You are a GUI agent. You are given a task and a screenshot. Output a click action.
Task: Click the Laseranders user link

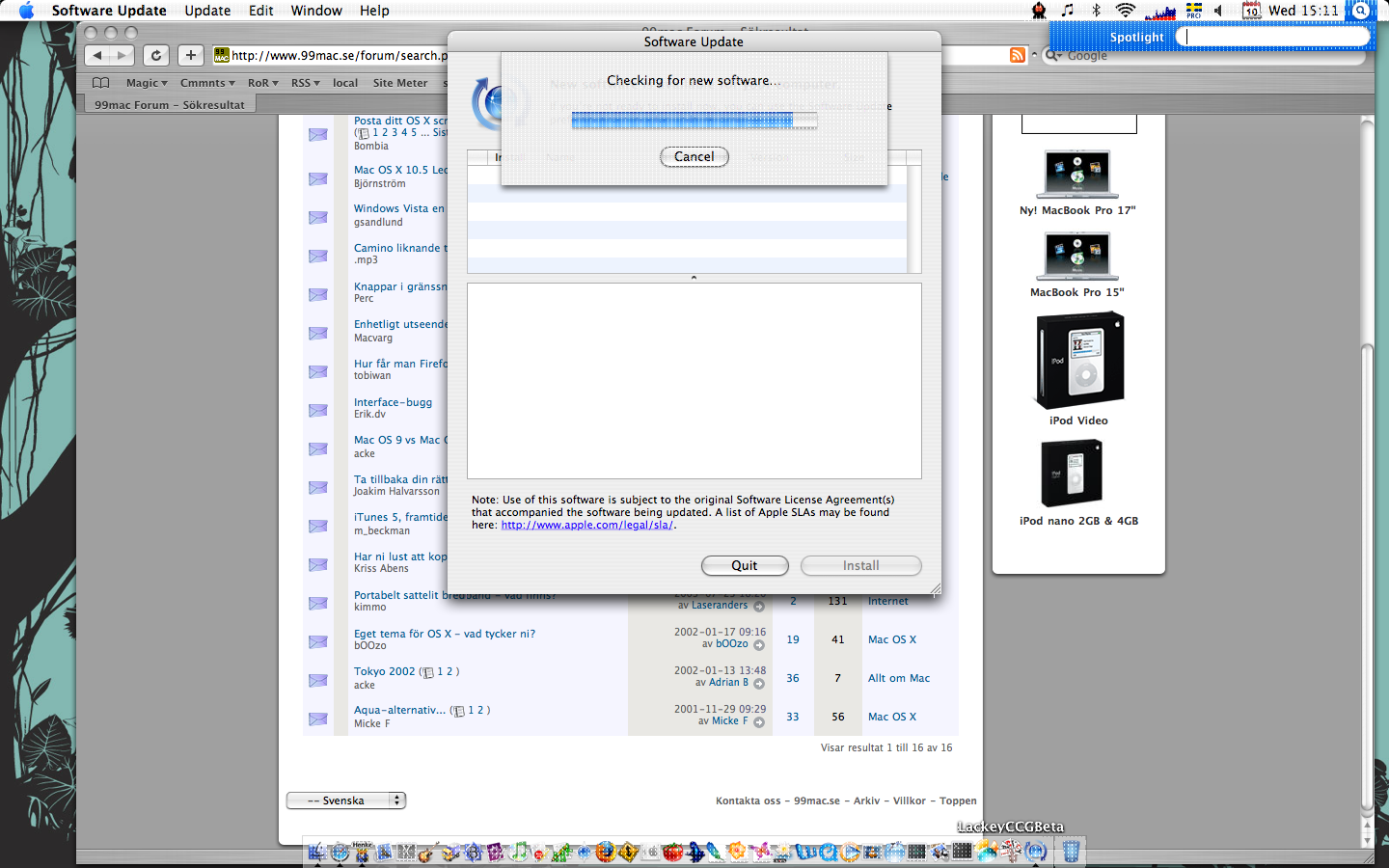click(x=720, y=606)
